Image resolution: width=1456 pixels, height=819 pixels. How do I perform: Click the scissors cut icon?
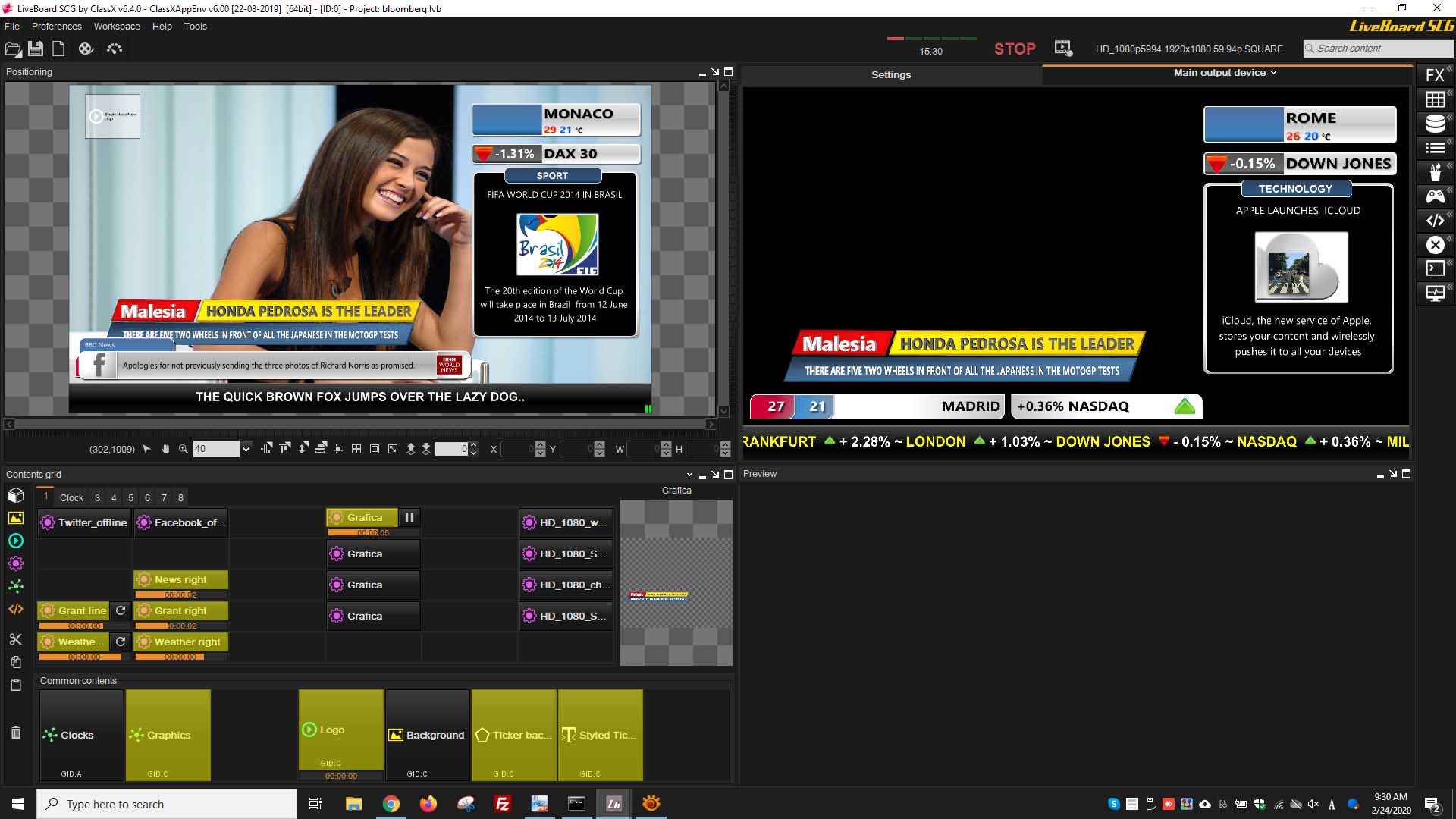click(15, 639)
